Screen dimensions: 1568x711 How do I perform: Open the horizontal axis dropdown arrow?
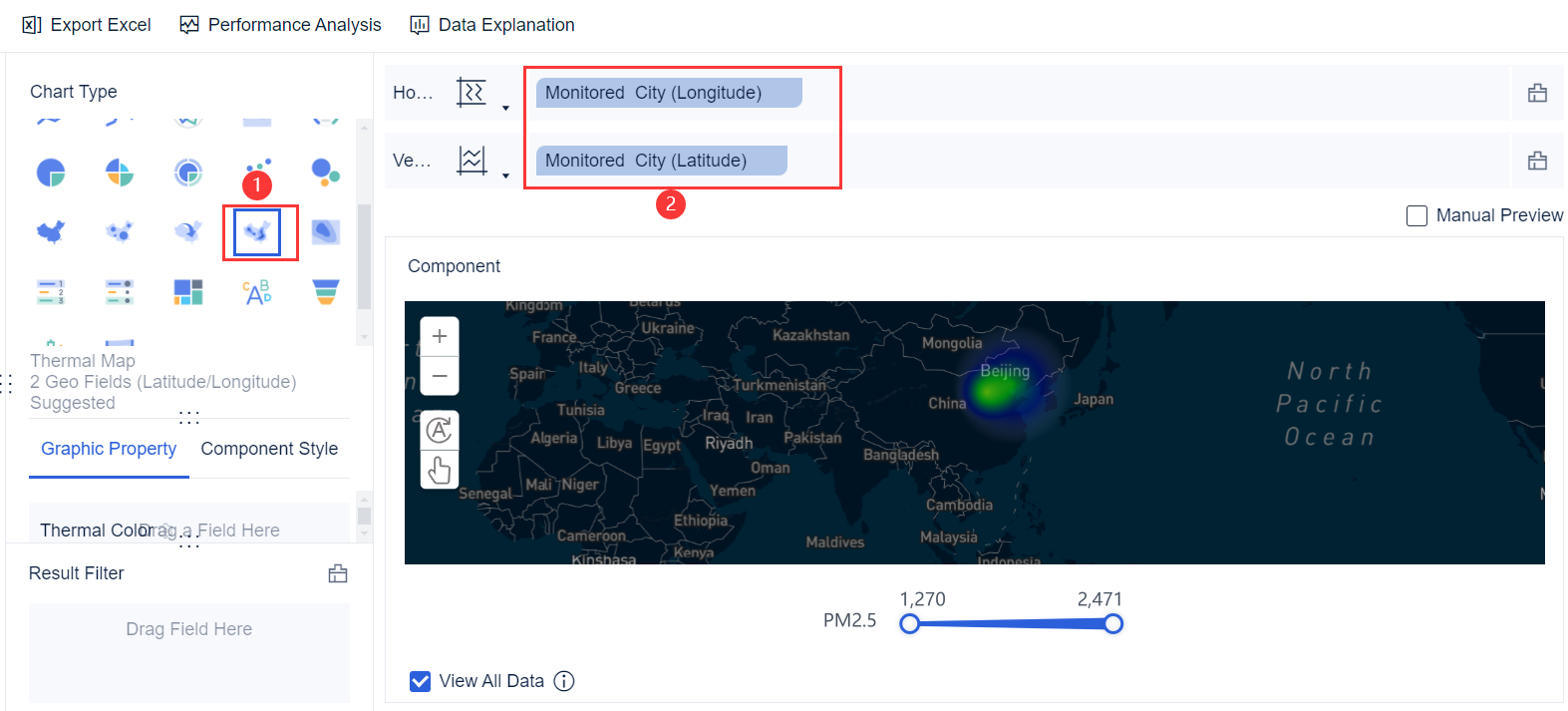[x=505, y=108]
